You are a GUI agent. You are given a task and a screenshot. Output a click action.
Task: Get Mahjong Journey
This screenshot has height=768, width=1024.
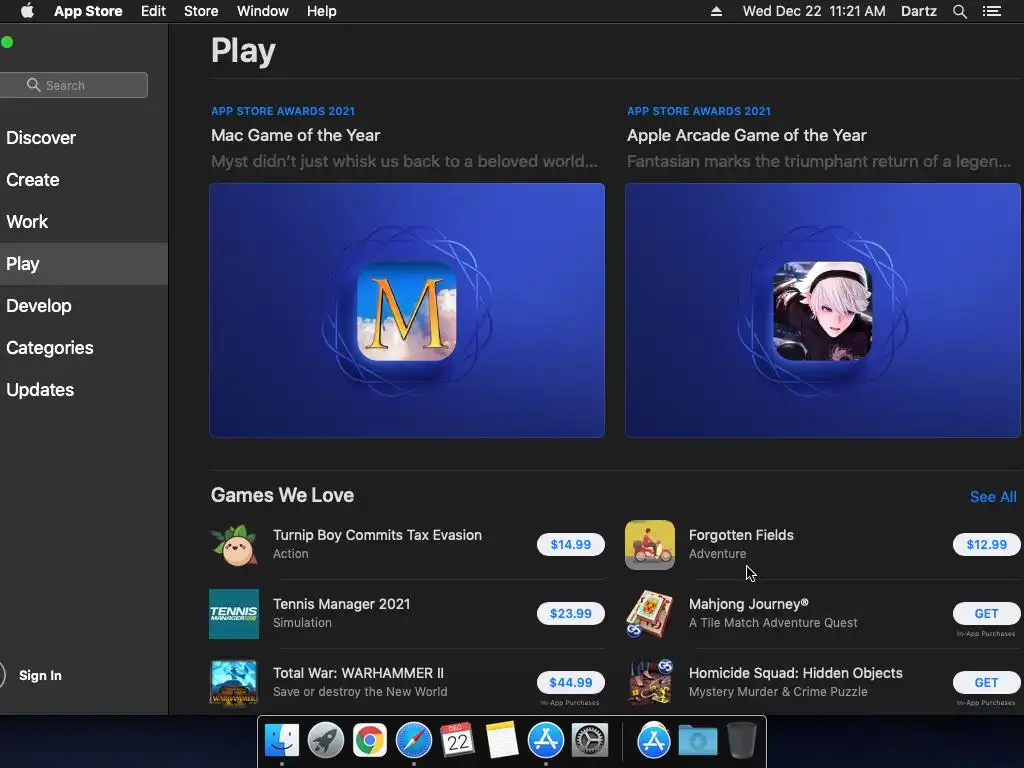pos(986,614)
